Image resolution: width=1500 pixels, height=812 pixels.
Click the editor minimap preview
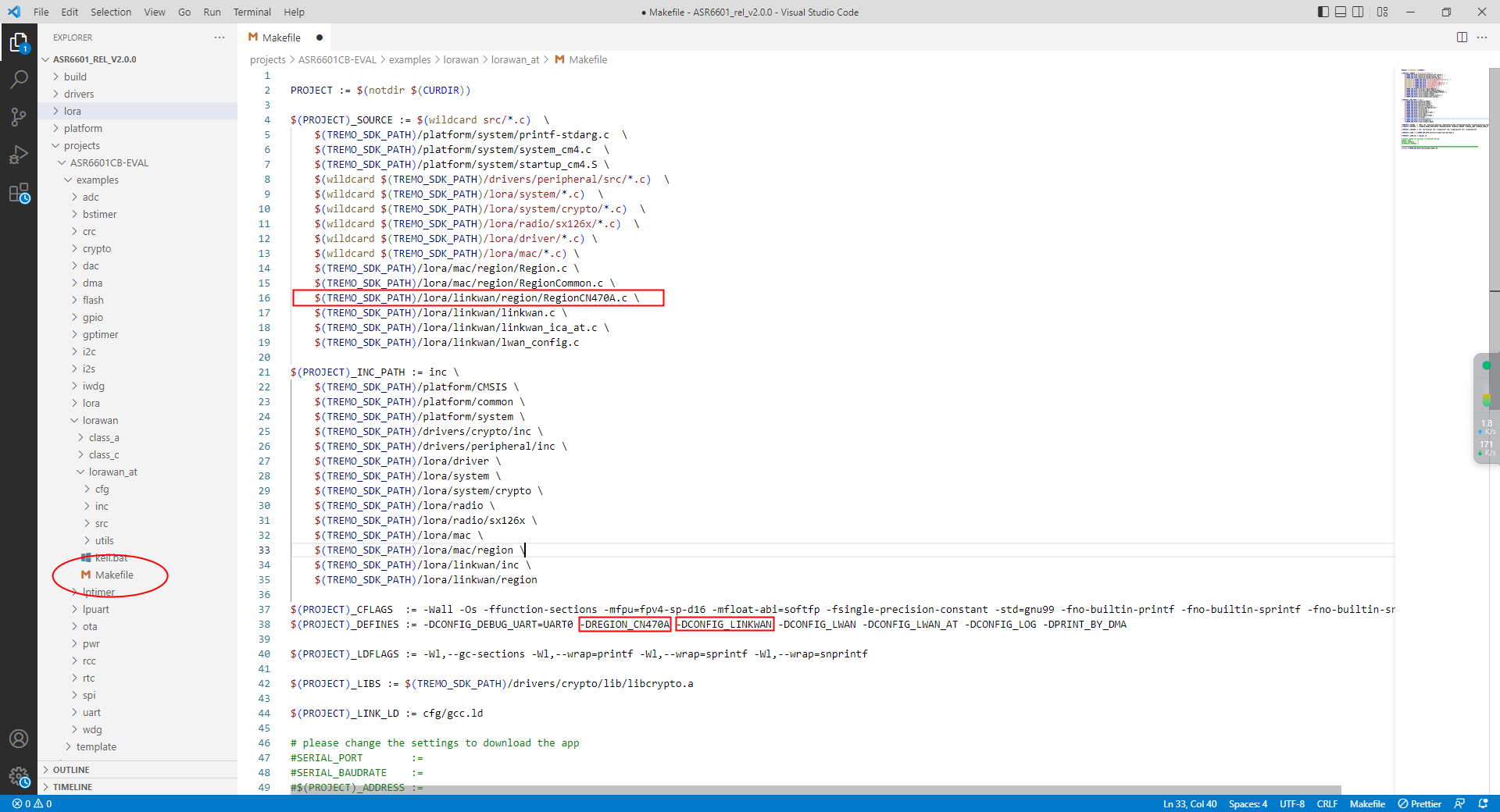[1444, 109]
